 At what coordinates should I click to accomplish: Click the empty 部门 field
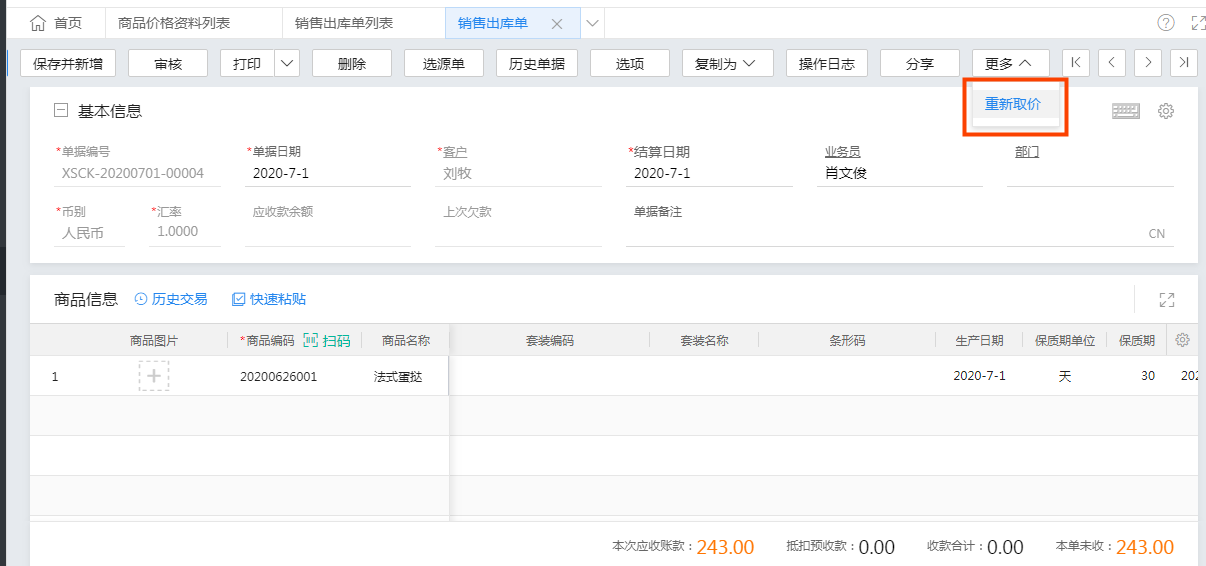tap(1090, 173)
